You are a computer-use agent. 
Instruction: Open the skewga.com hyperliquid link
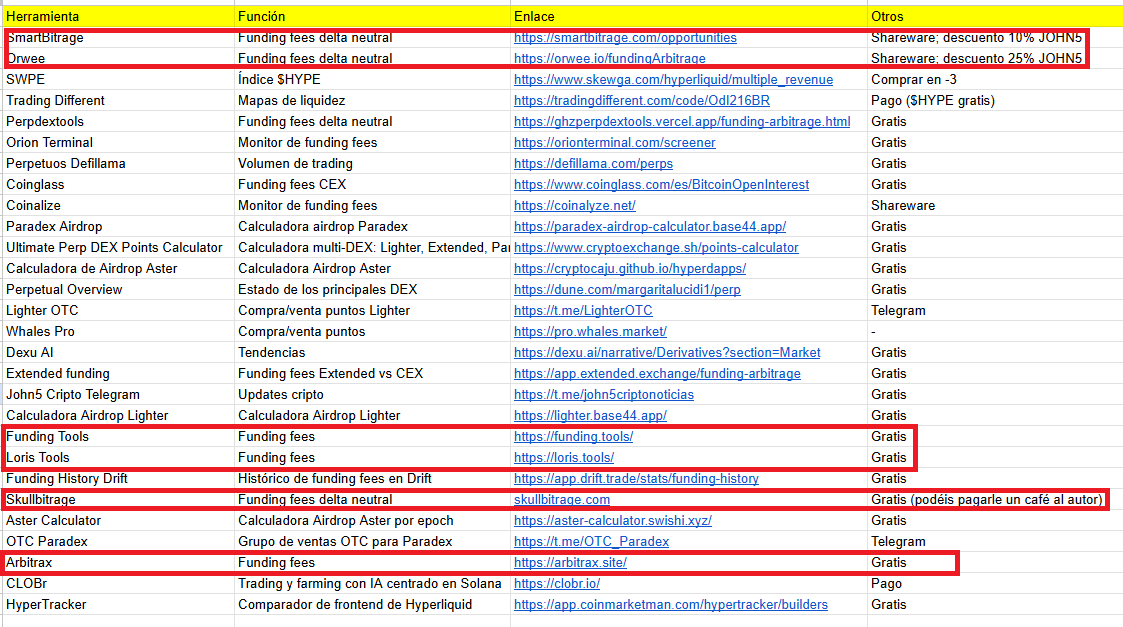pos(673,80)
